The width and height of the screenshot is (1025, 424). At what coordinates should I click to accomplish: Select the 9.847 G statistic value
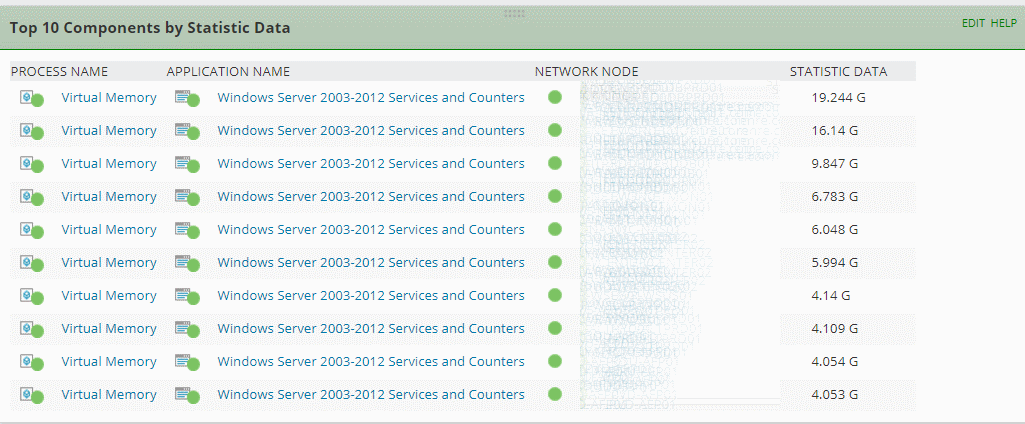coord(835,164)
